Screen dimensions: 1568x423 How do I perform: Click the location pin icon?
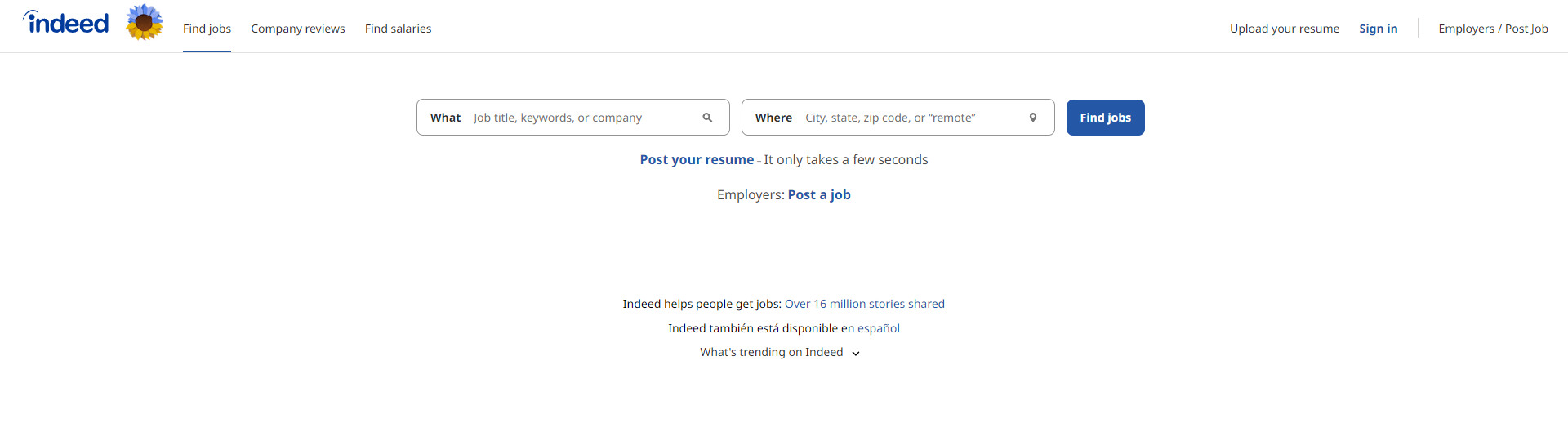pyautogui.click(x=1033, y=118)
